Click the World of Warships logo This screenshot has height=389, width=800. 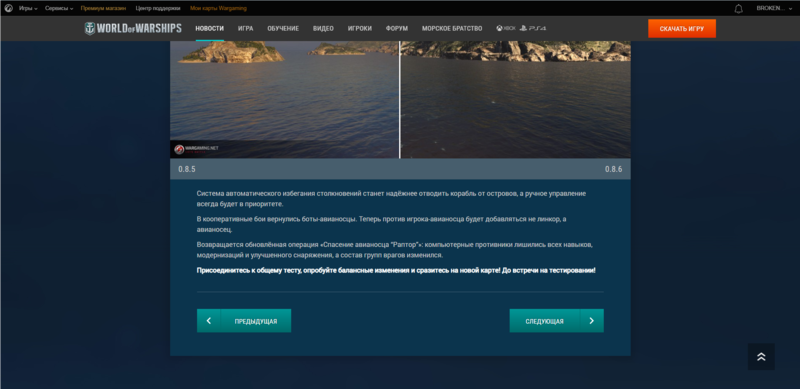tap(133, 29)
